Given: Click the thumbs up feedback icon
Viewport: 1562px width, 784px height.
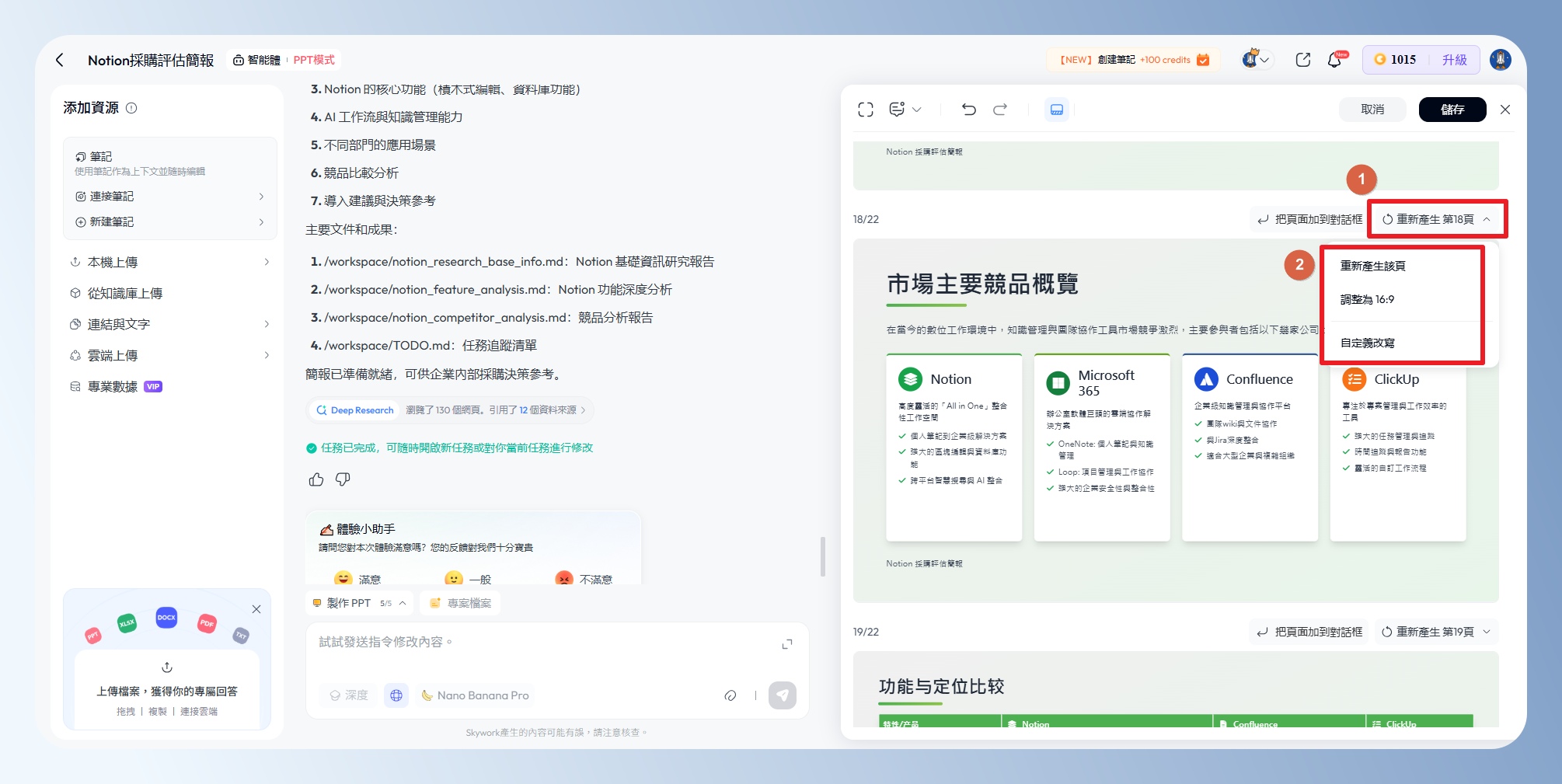Looking at the screenshot, I should (316, 479).
